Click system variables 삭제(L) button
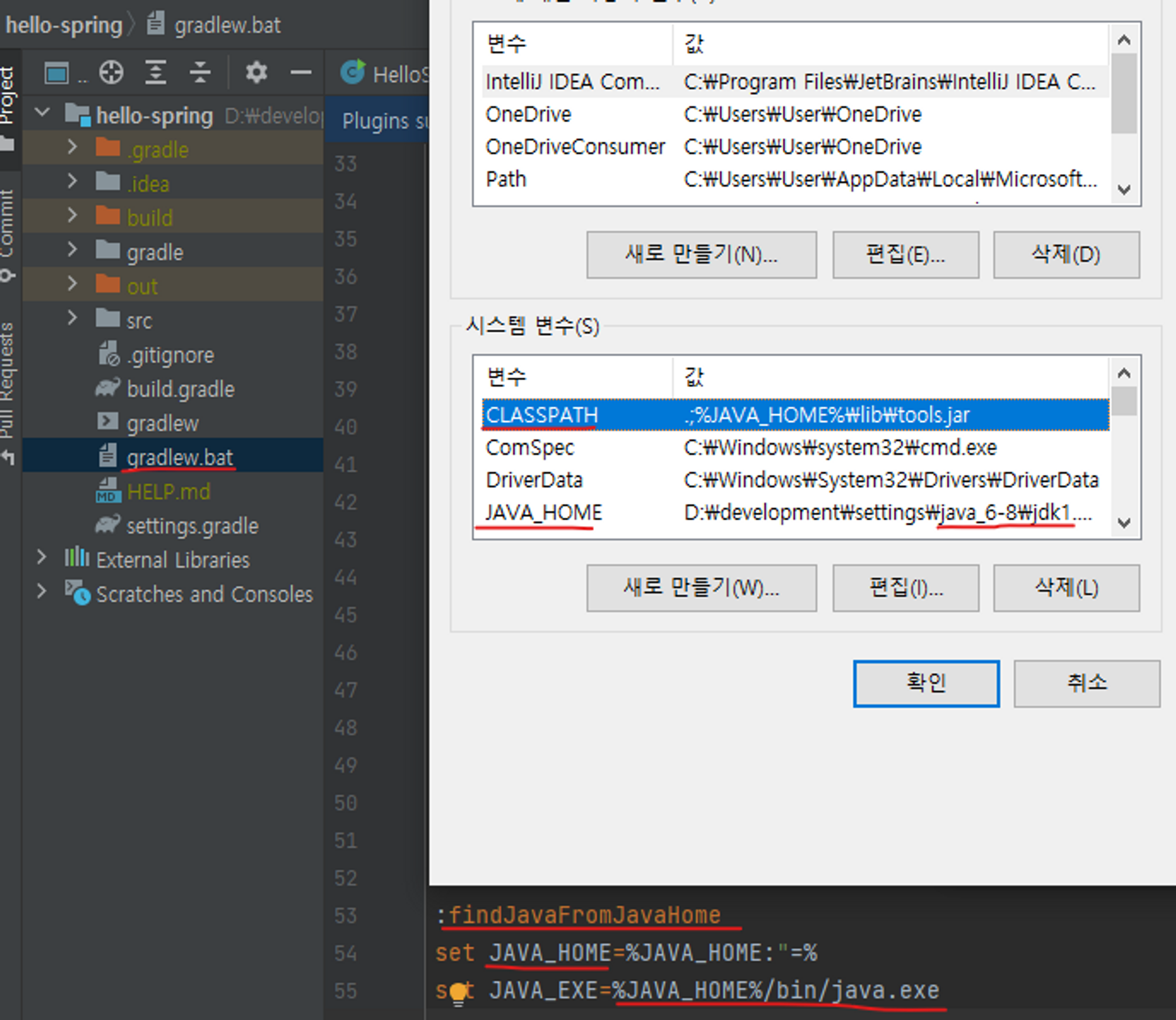1176x1020 pixels. tap(1066, 588)
